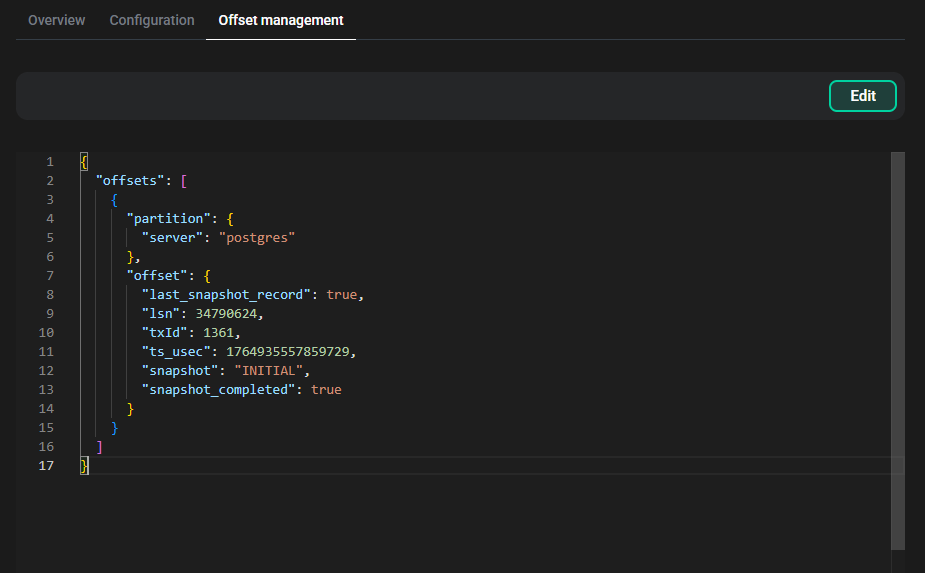Click line number 1 in the gutter
Viewport: 925px width, 573px height.
point(50,161)
